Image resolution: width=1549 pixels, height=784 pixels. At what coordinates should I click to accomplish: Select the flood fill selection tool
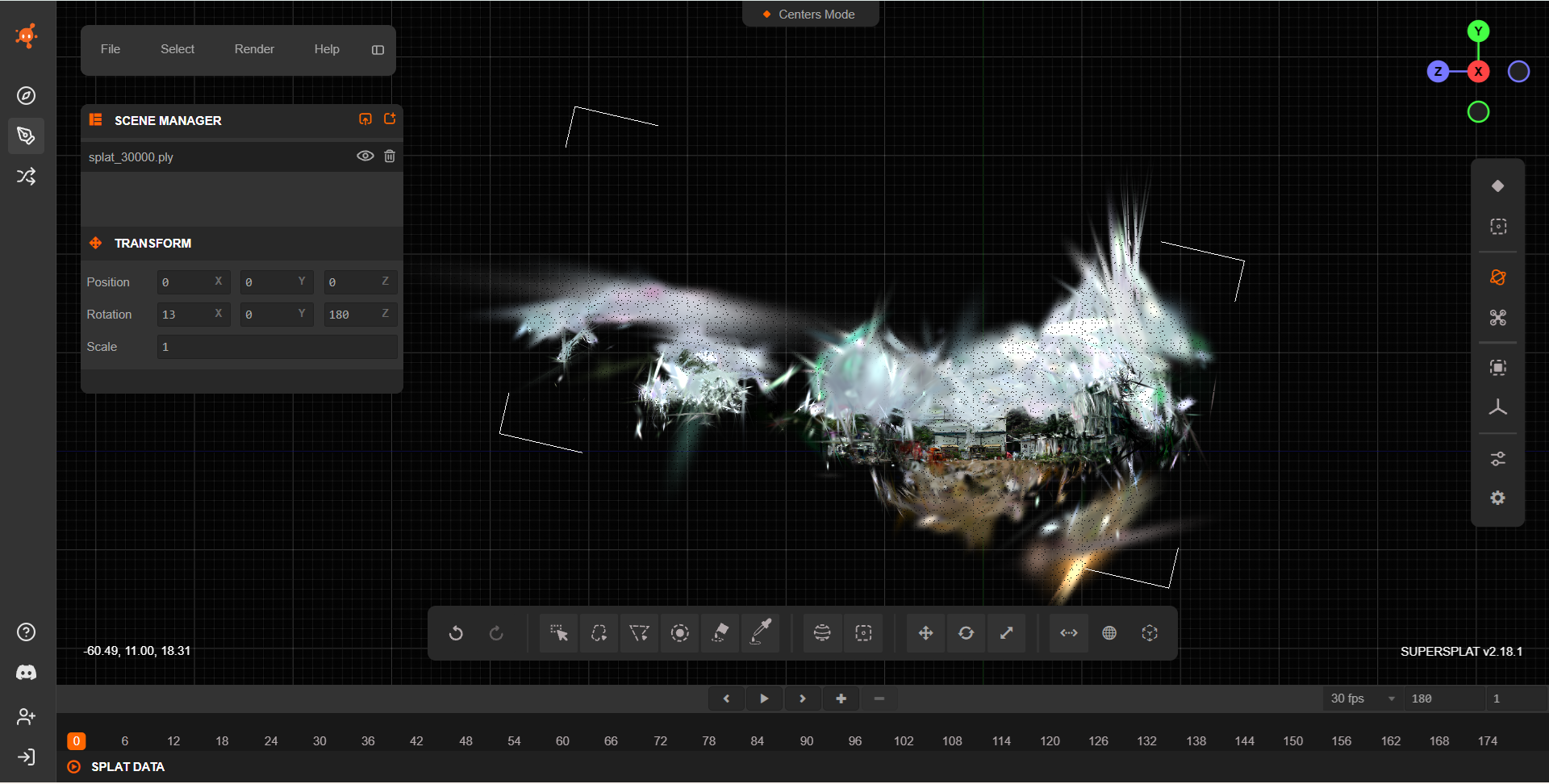720,633
